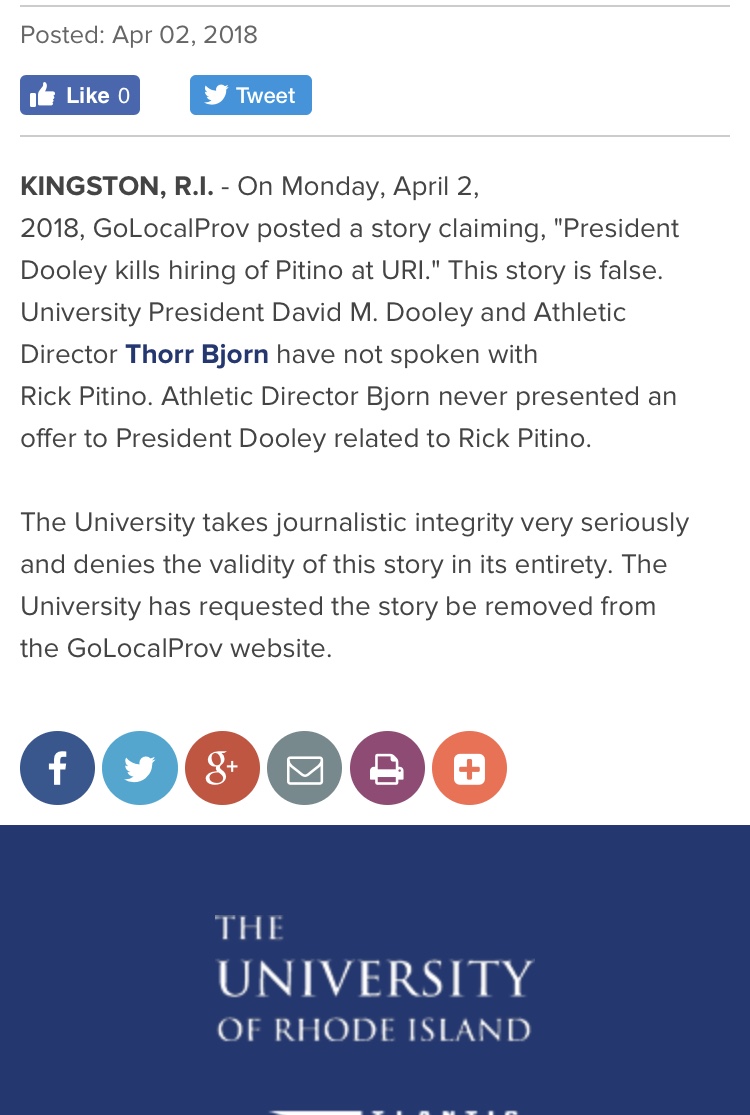Click the paragraph beginning The University takes
Viewport: 750px width, 1115px height.
pos(354,585)
